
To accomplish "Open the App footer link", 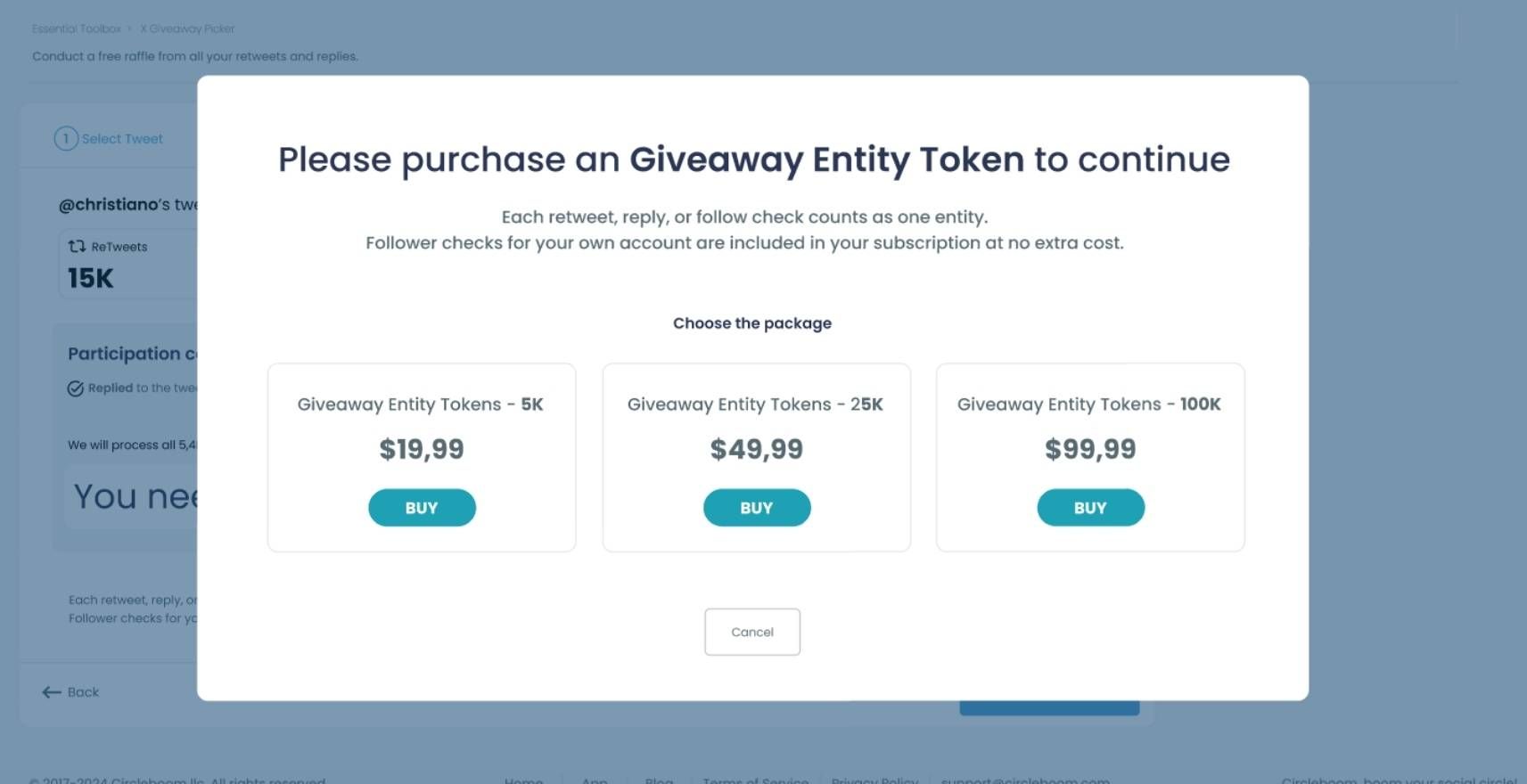I will (594, 780).
